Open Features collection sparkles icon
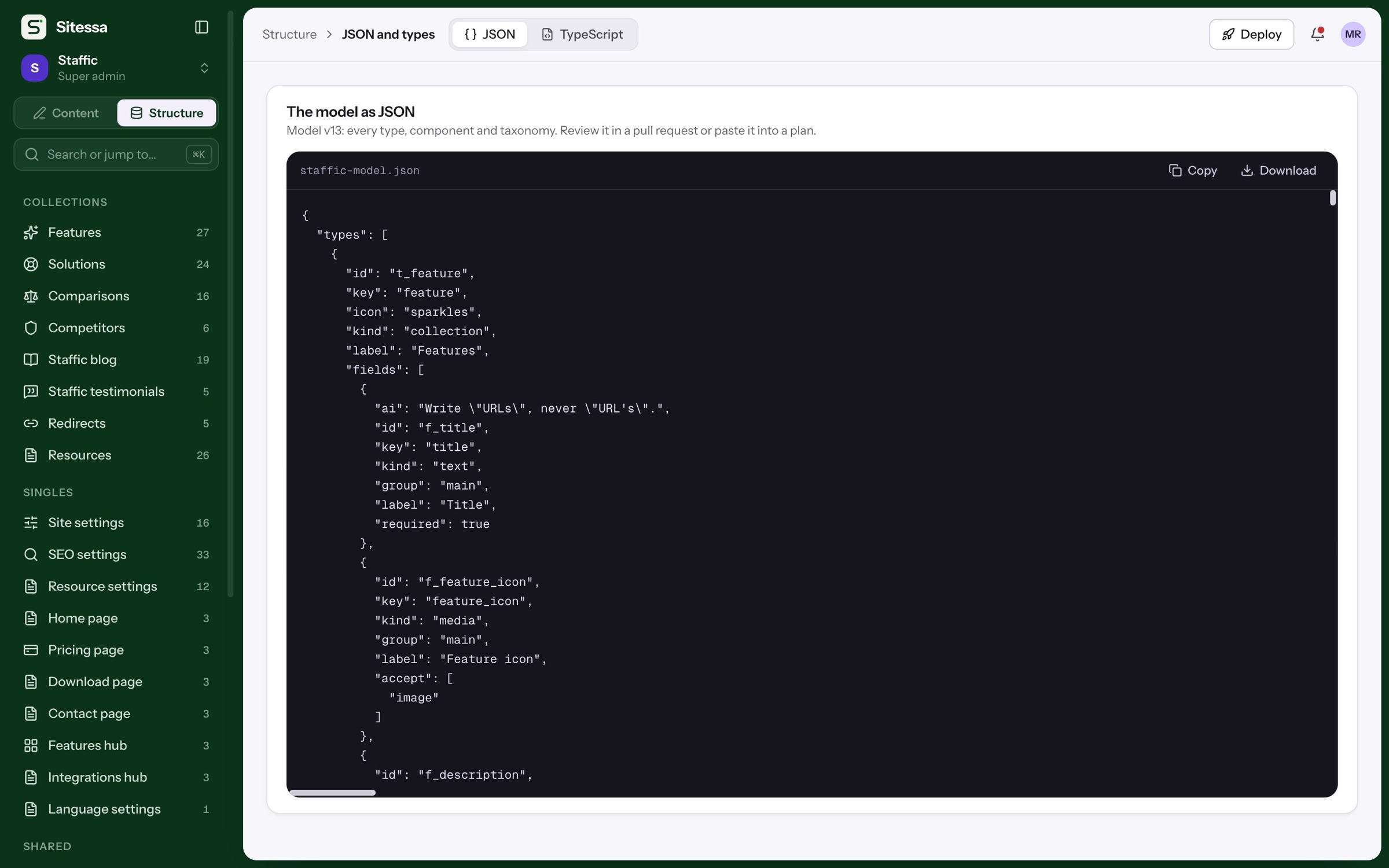 click(x=31, y=233)
